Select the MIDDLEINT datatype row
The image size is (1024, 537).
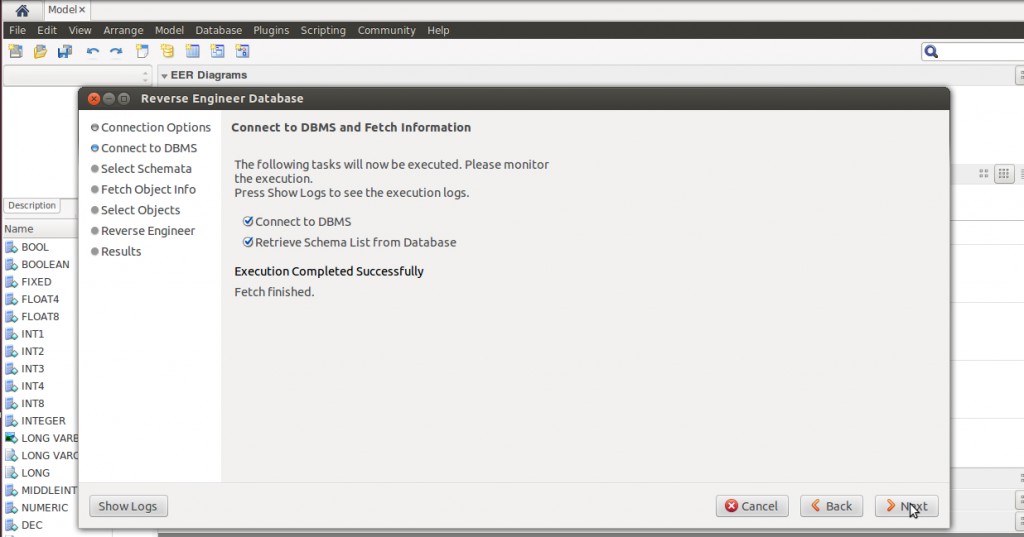[x=40, y=491]
